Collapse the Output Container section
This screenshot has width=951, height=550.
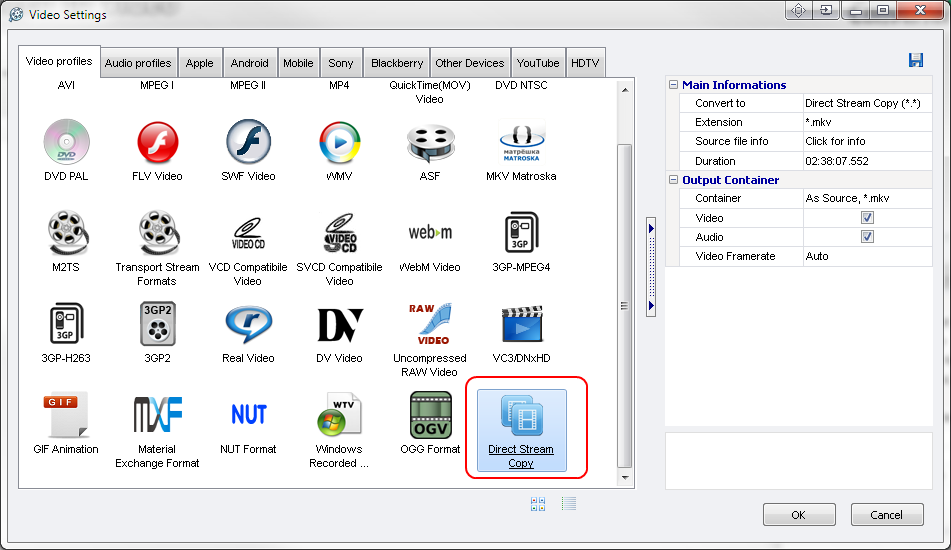pos(673,179)
